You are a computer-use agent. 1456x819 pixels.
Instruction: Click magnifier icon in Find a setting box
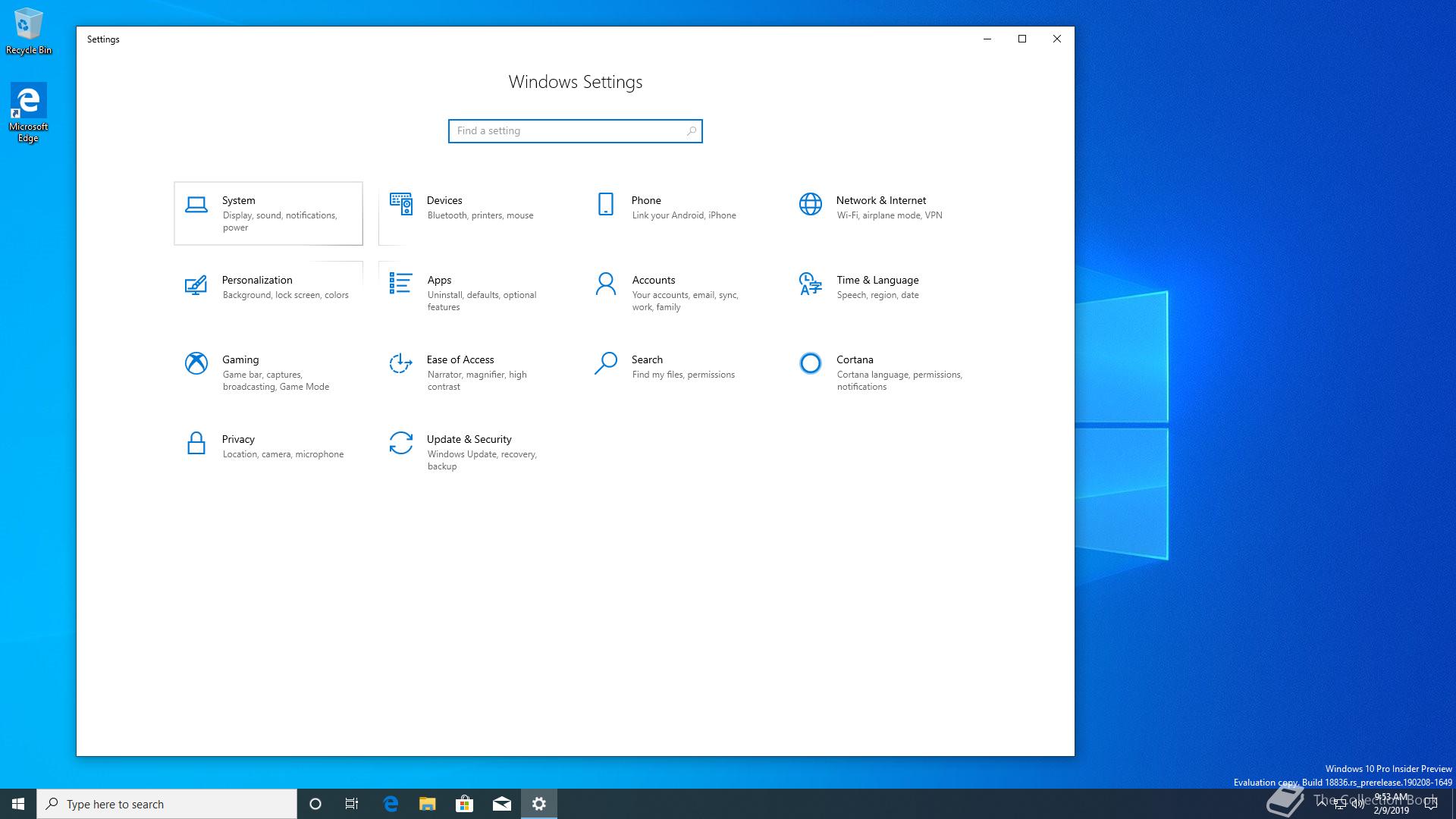(691, 131)
